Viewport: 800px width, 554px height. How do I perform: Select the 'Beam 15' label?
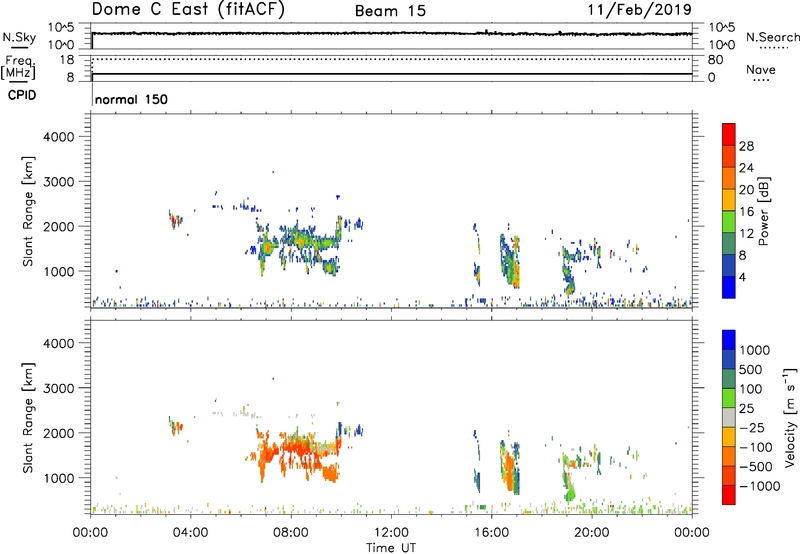pos(390,11)
